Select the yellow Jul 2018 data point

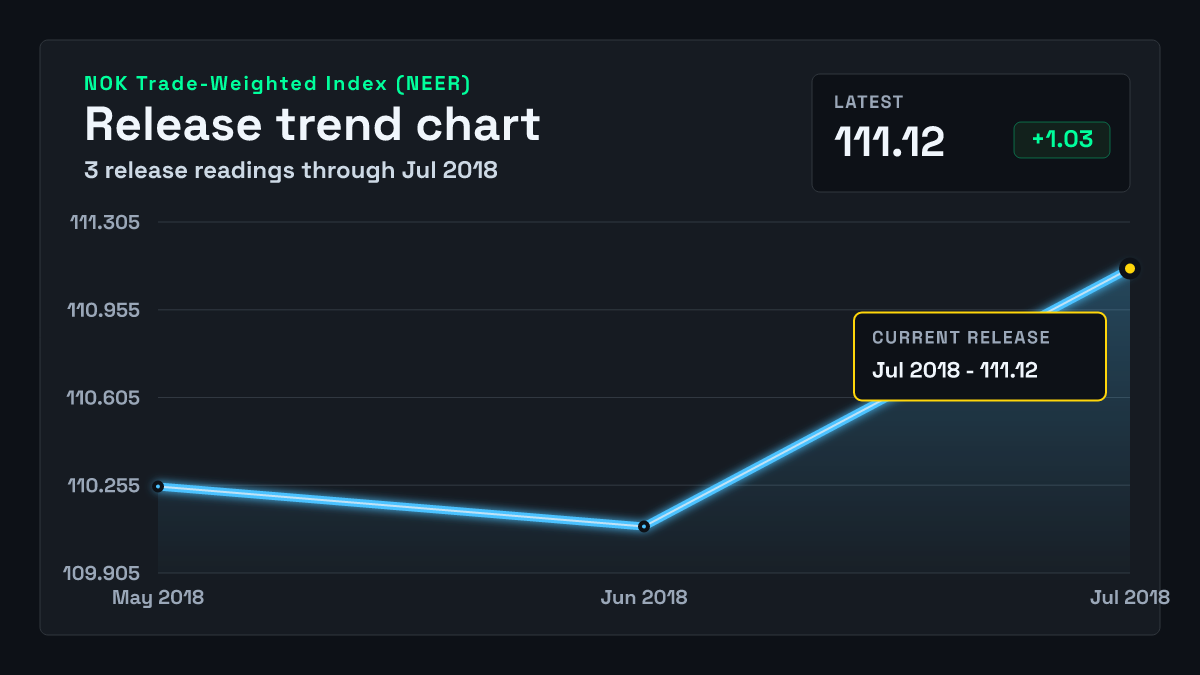pyautogui.click(x=1130, y=268)
